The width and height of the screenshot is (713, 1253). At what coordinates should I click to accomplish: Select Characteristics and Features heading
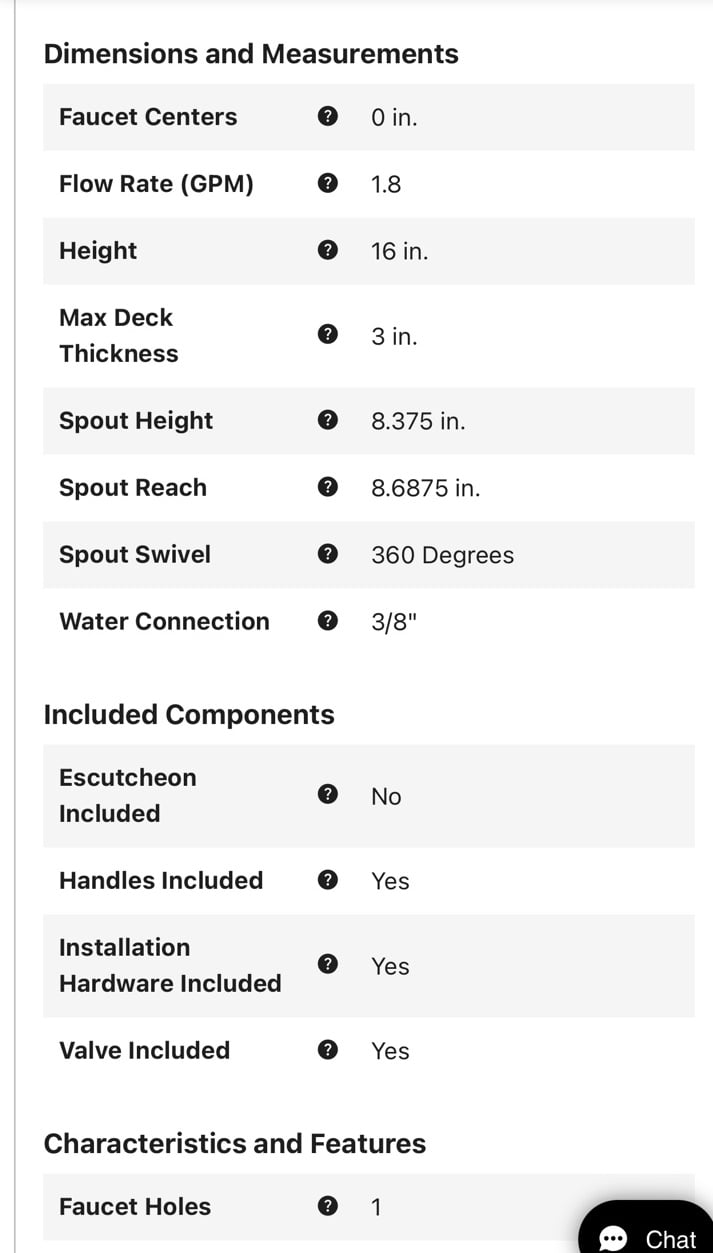(x=235, y=1144)
